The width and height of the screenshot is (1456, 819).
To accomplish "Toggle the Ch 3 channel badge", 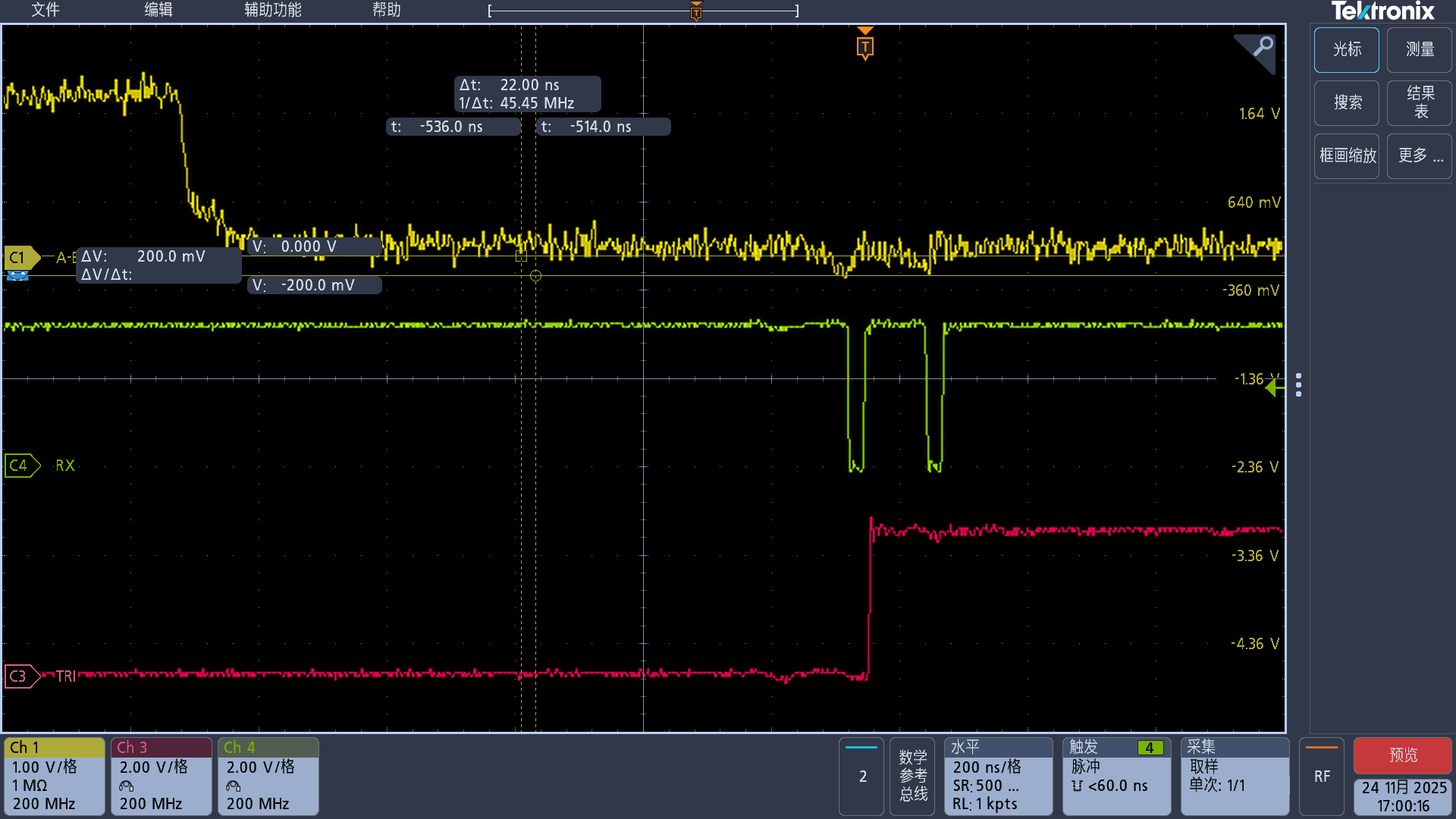I will pyautogui.click(x=161, y=776).
